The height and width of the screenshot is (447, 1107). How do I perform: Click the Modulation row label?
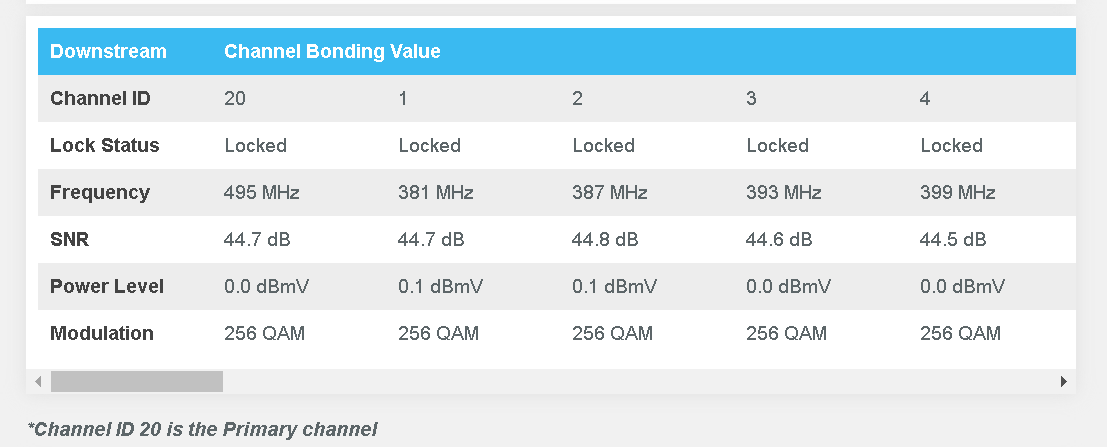pos(102,333)
